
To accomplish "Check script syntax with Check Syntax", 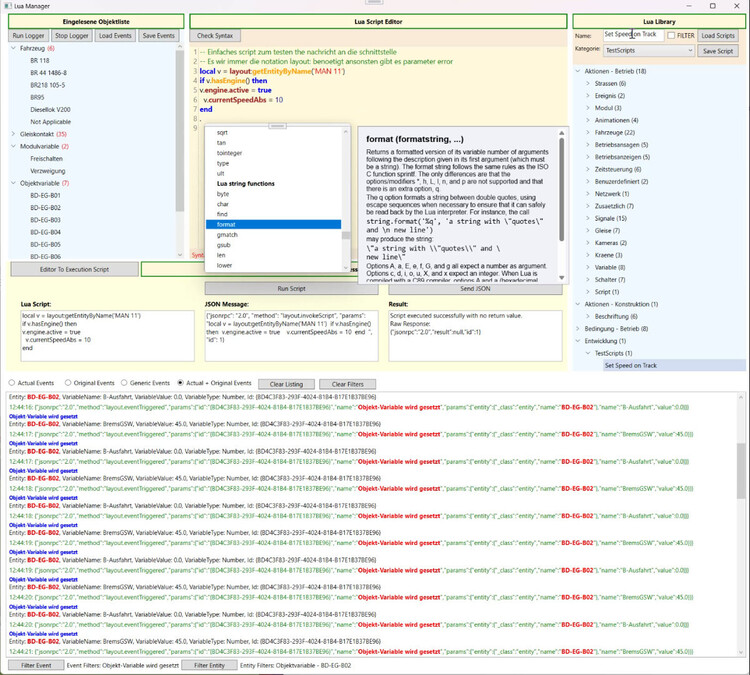I will pos(215,35).
